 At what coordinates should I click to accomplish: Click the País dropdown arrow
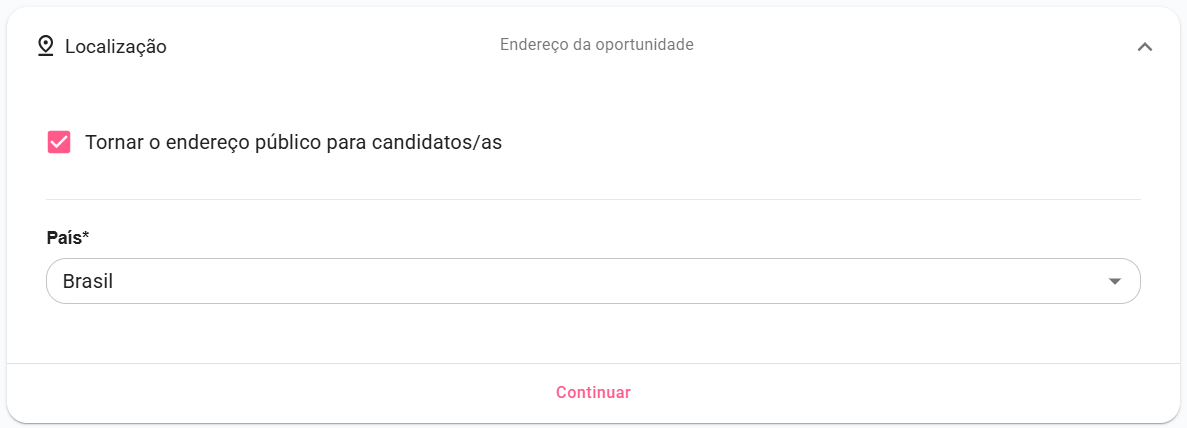1115,282
